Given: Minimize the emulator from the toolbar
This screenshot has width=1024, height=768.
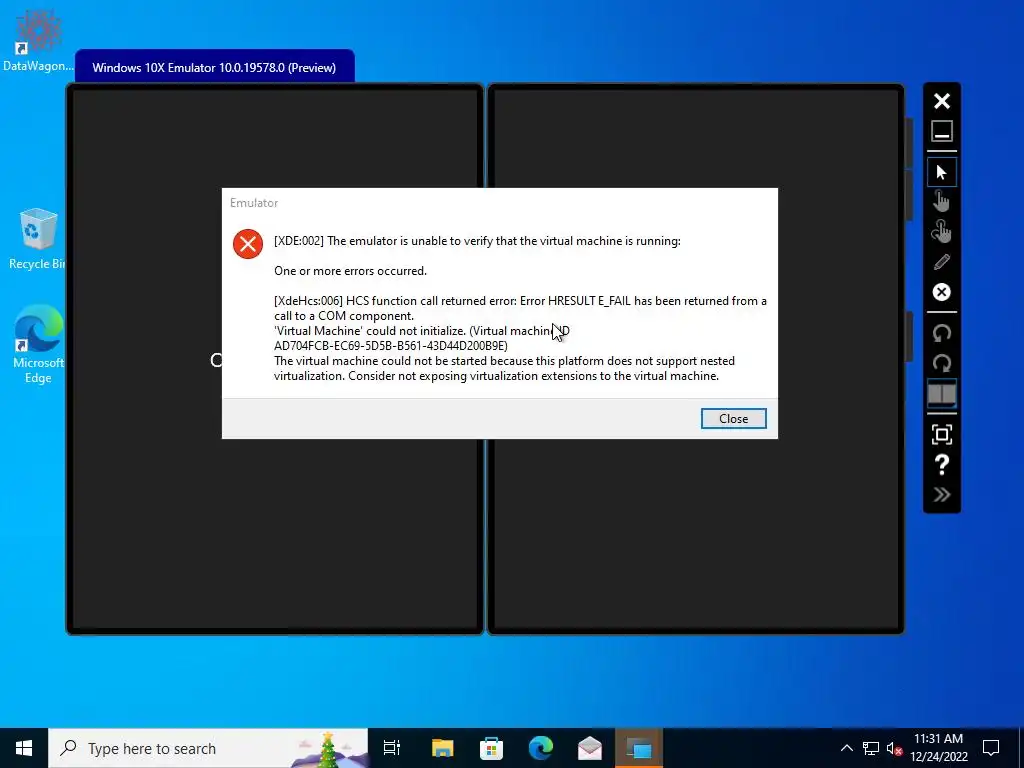Looking at the screenshot, I should (x=941, y=131).
